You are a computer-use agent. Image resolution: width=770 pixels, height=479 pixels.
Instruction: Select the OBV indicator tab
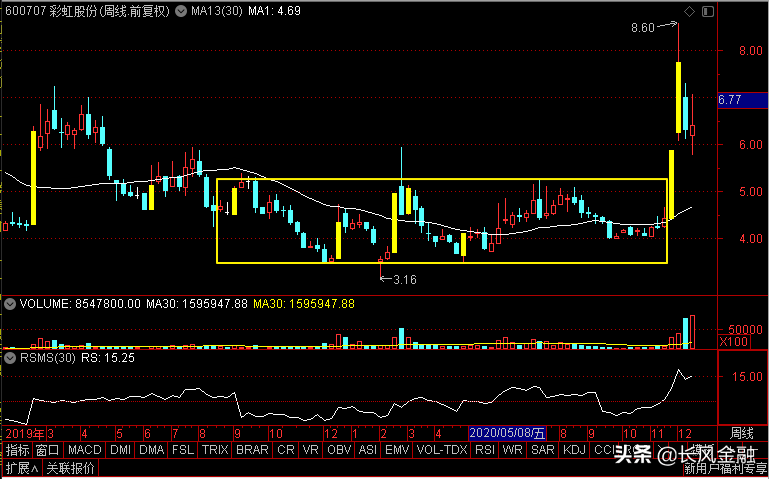339,450
